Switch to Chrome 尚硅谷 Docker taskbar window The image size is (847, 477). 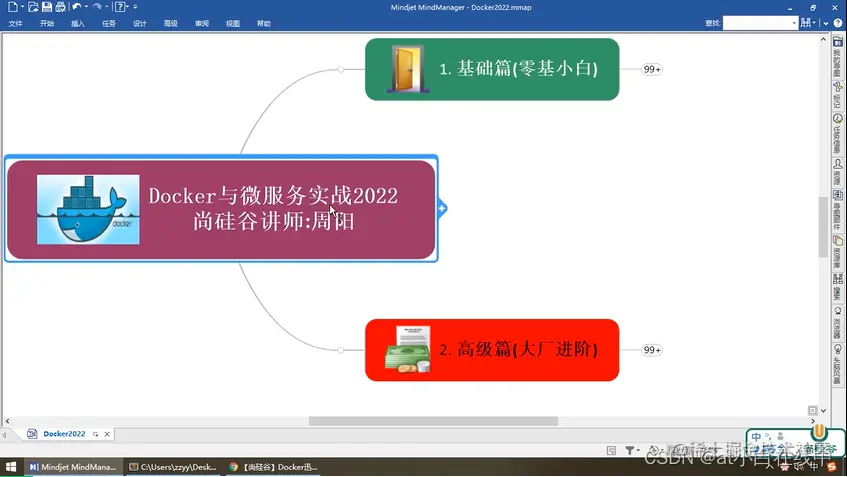click(273, 467)
